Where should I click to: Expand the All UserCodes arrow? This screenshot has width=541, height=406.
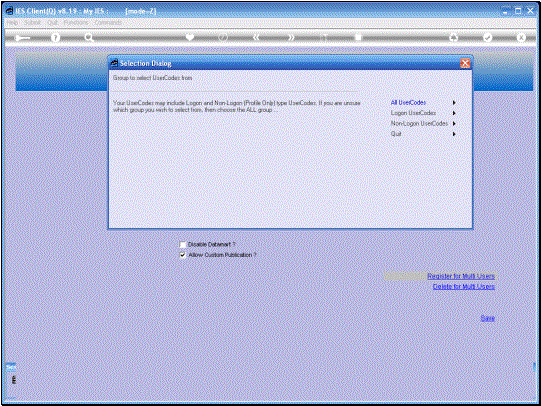point(454,102)
